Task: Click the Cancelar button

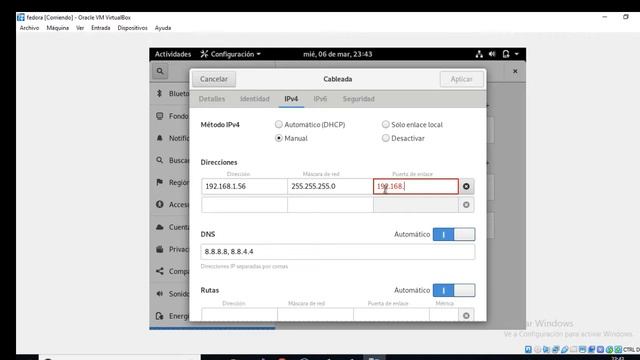Action: [214, 79]
